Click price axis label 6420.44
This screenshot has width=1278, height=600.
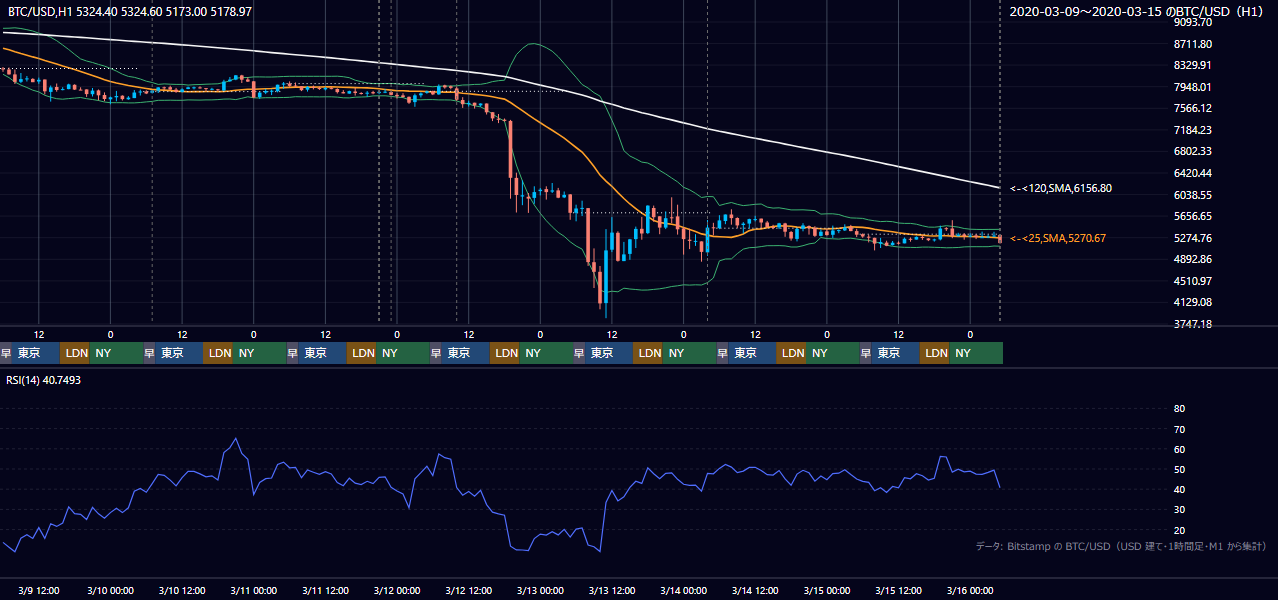(x=1193, y=173)
